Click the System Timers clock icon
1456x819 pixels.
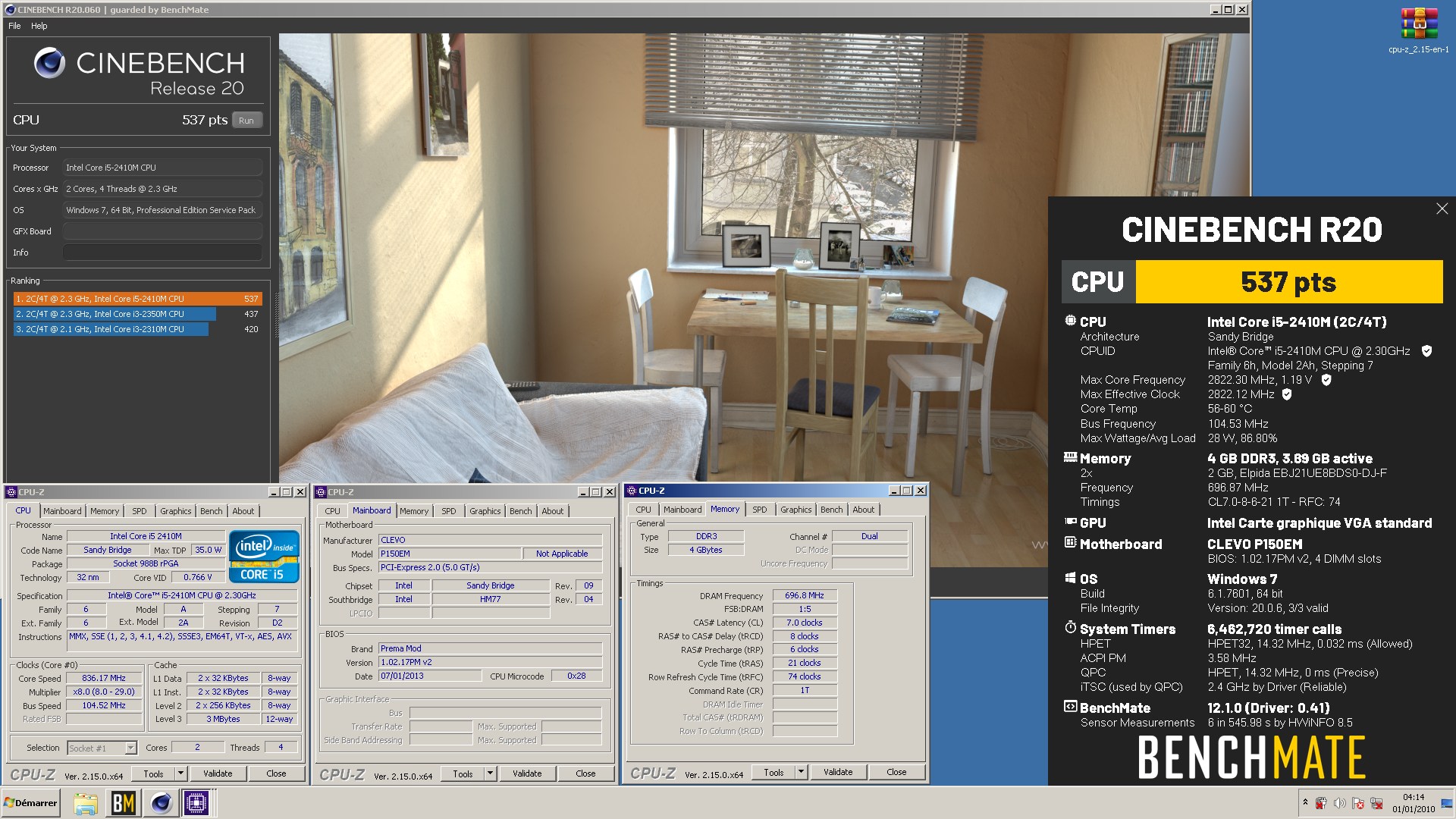[x=1071, y=628]
